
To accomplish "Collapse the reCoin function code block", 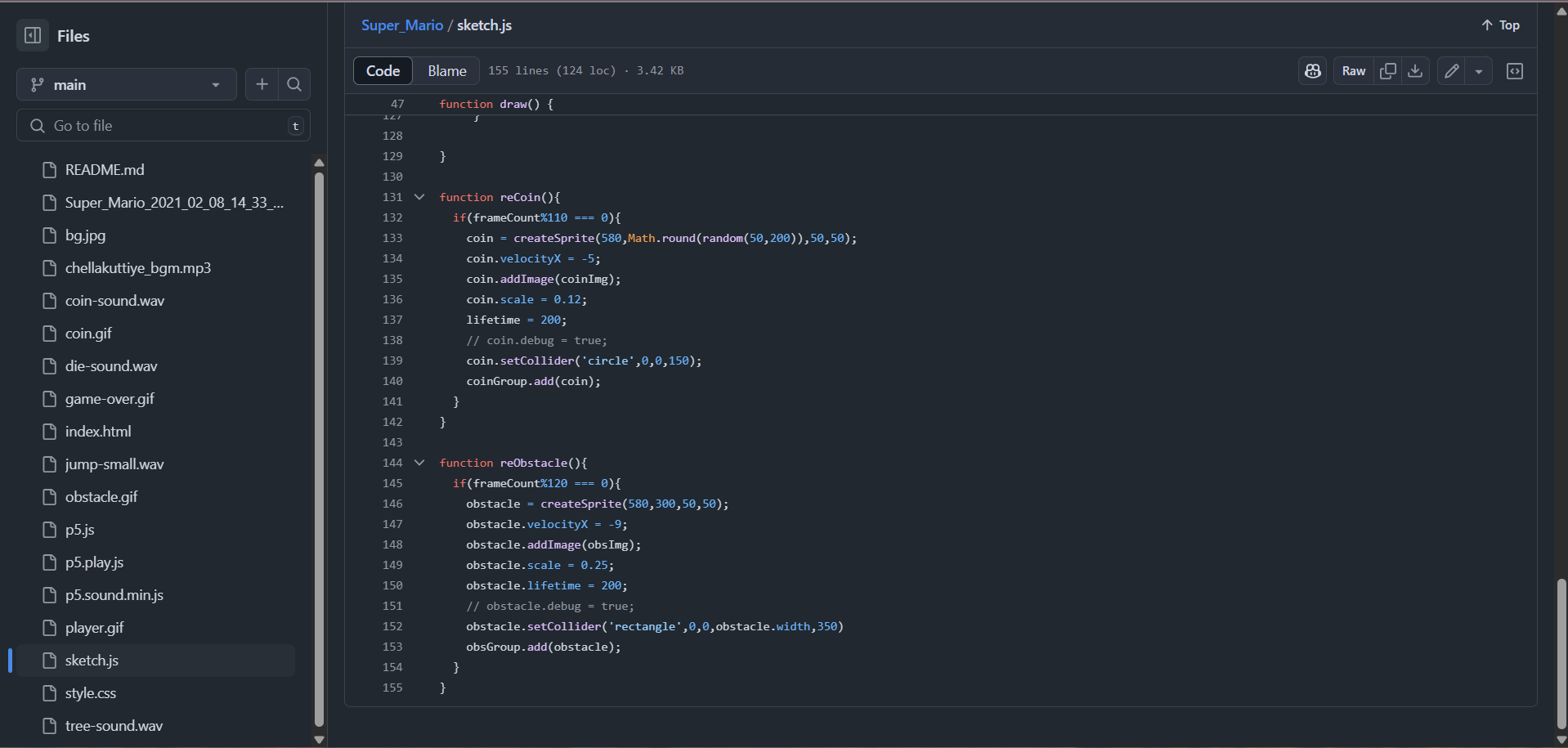I will point(419,197).
